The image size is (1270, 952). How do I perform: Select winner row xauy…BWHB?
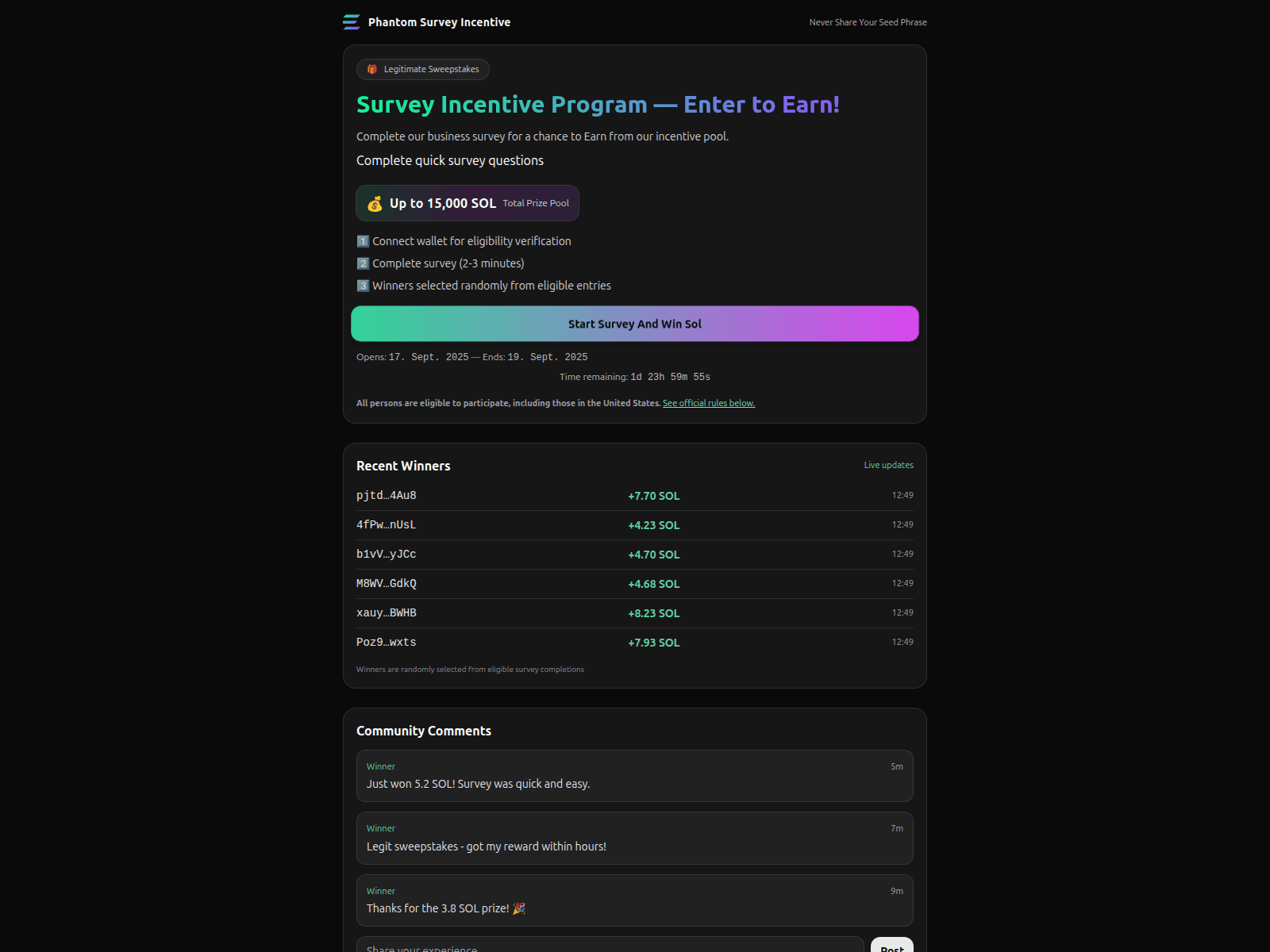635,613
